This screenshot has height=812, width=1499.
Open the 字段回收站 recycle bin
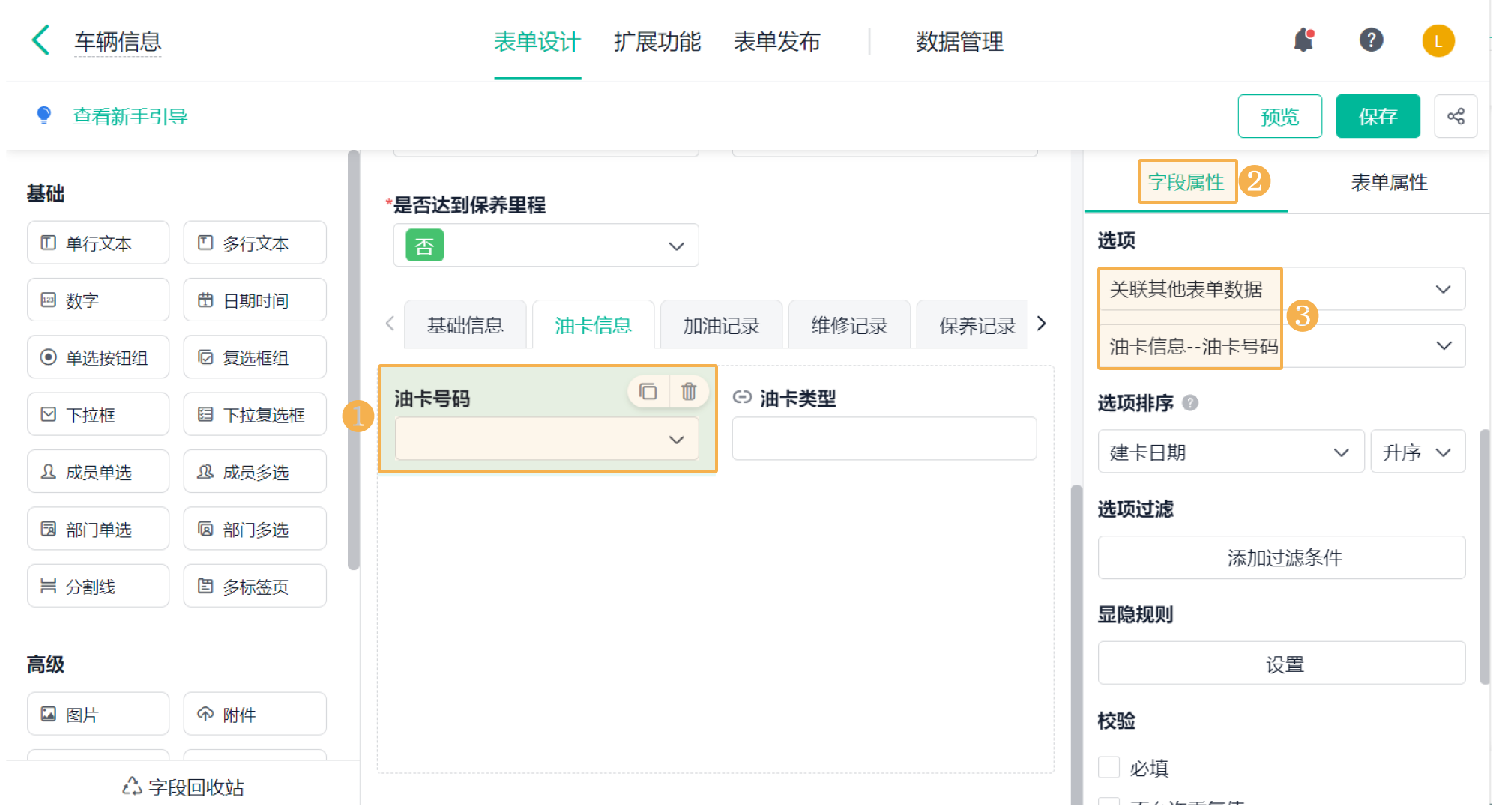click(x=183, y=787)
